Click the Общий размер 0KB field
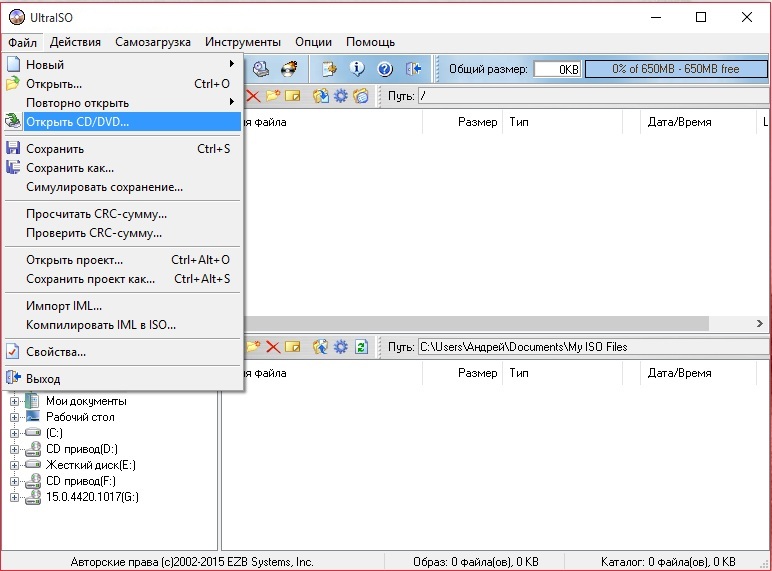The image size is (772, 571). coord(557,69)
